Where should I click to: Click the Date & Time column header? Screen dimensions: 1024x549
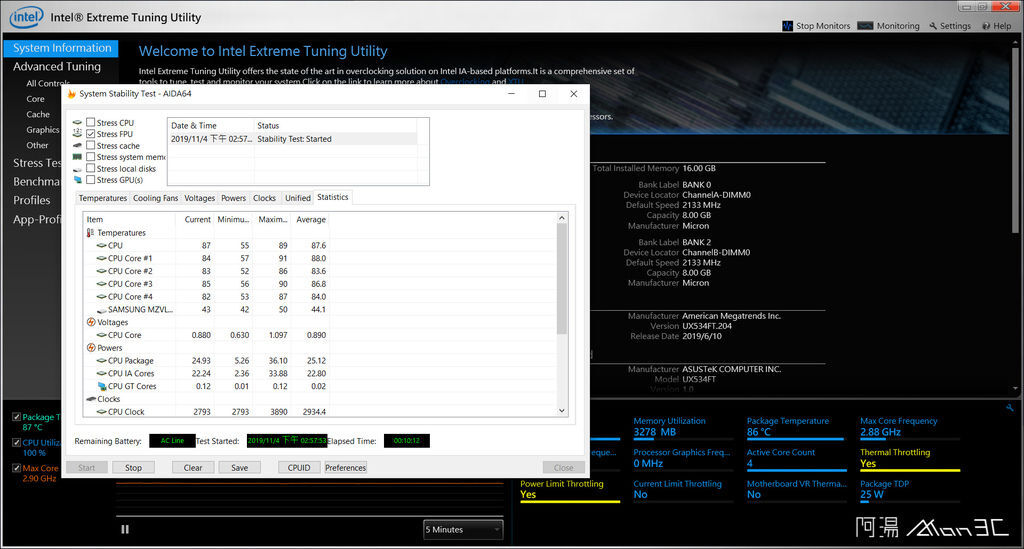coord(210,125)
